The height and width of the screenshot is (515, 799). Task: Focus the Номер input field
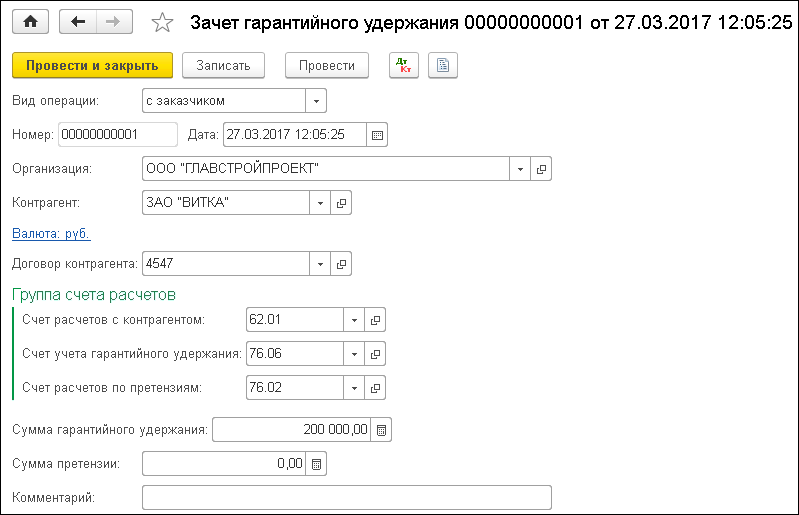tap(118, 134)
